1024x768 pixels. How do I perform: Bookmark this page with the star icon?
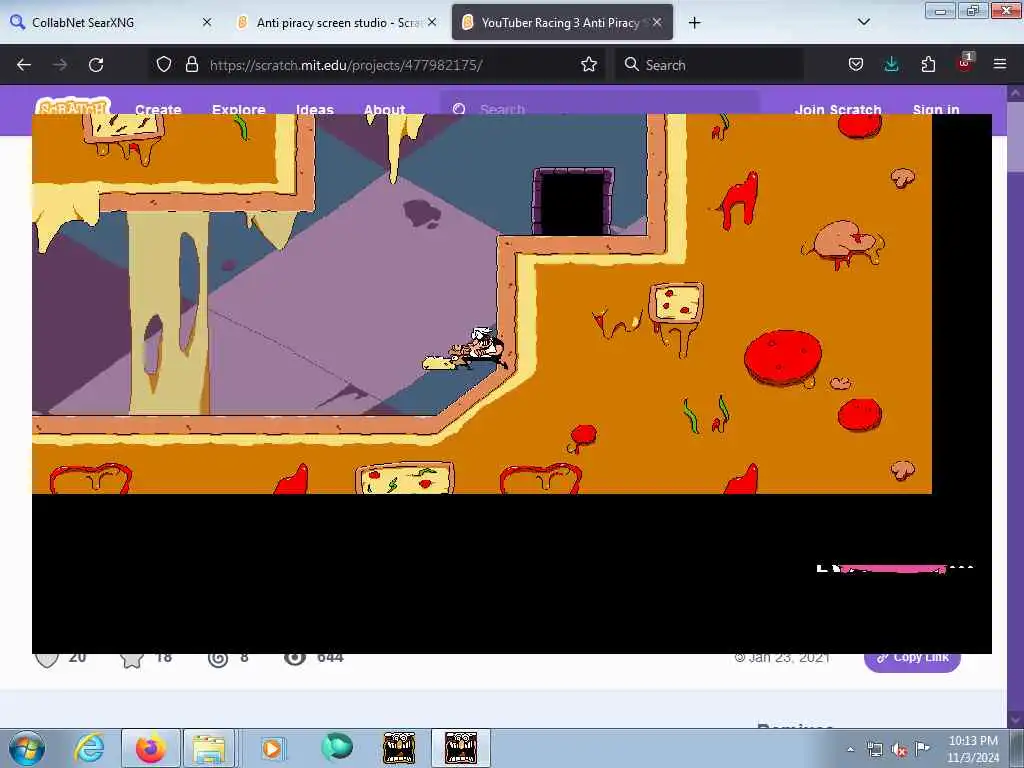point(588,64)
